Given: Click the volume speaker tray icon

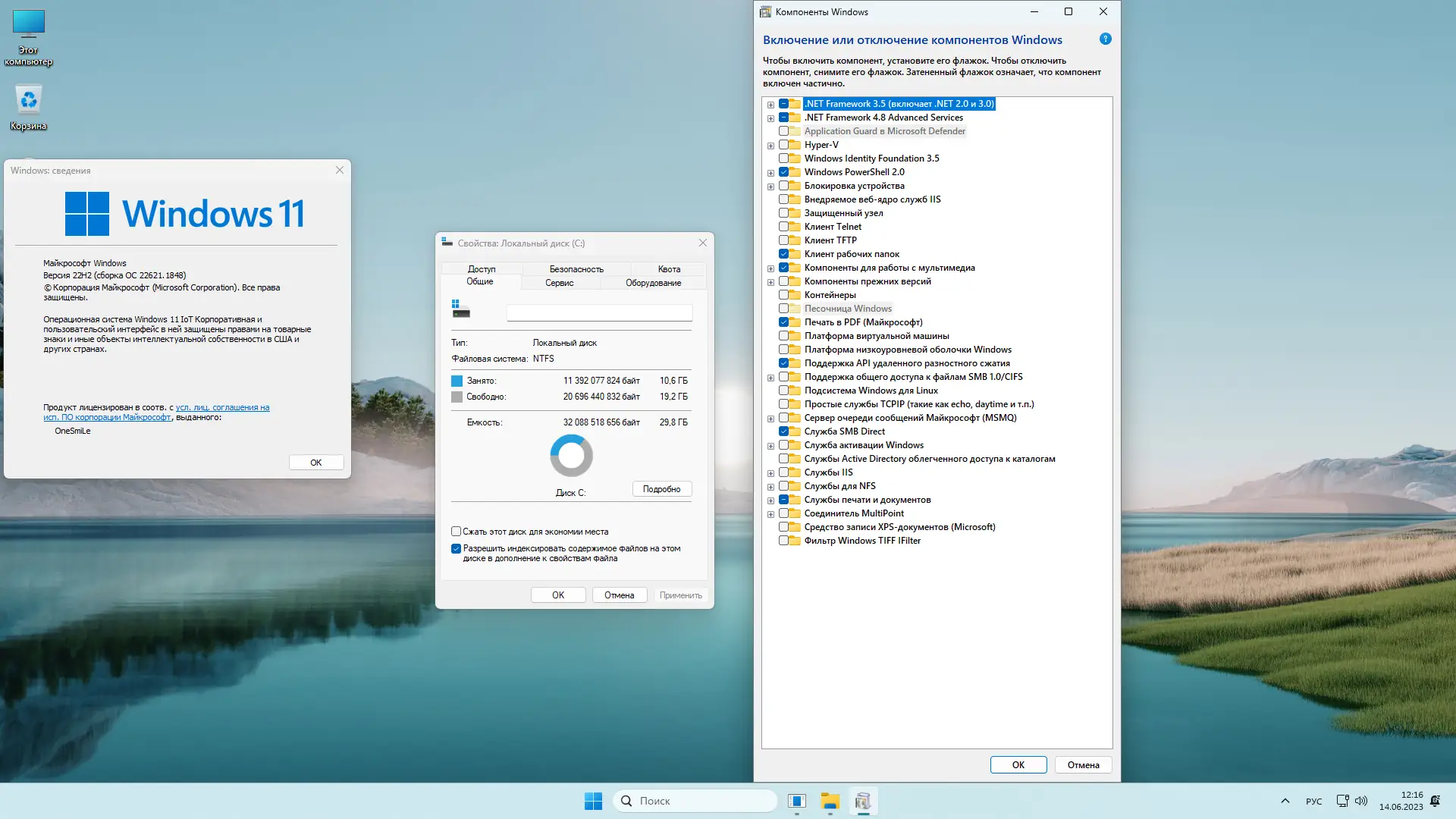Looking at the screenshot, I should [x=1361, y=801].
